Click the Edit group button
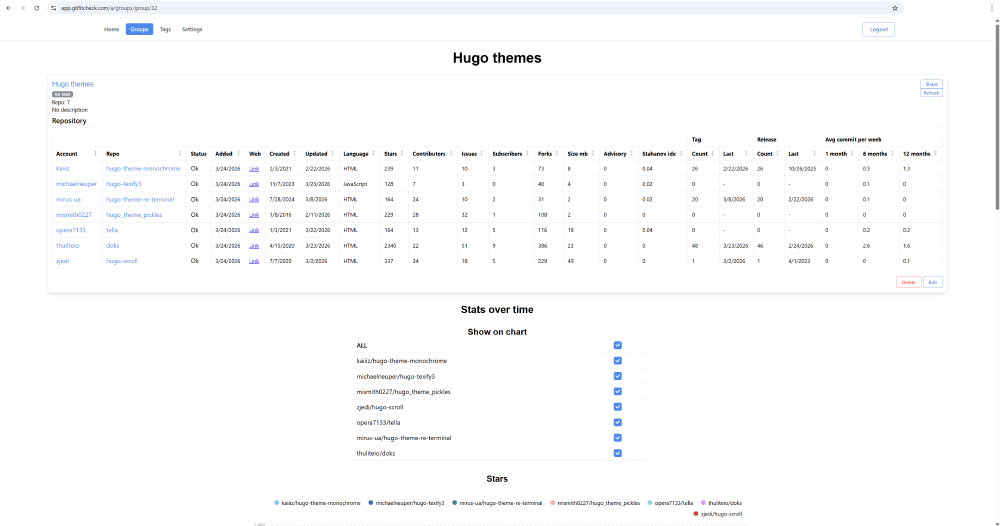The height and width of the screenshot is (526, 1000). [932, 282]
